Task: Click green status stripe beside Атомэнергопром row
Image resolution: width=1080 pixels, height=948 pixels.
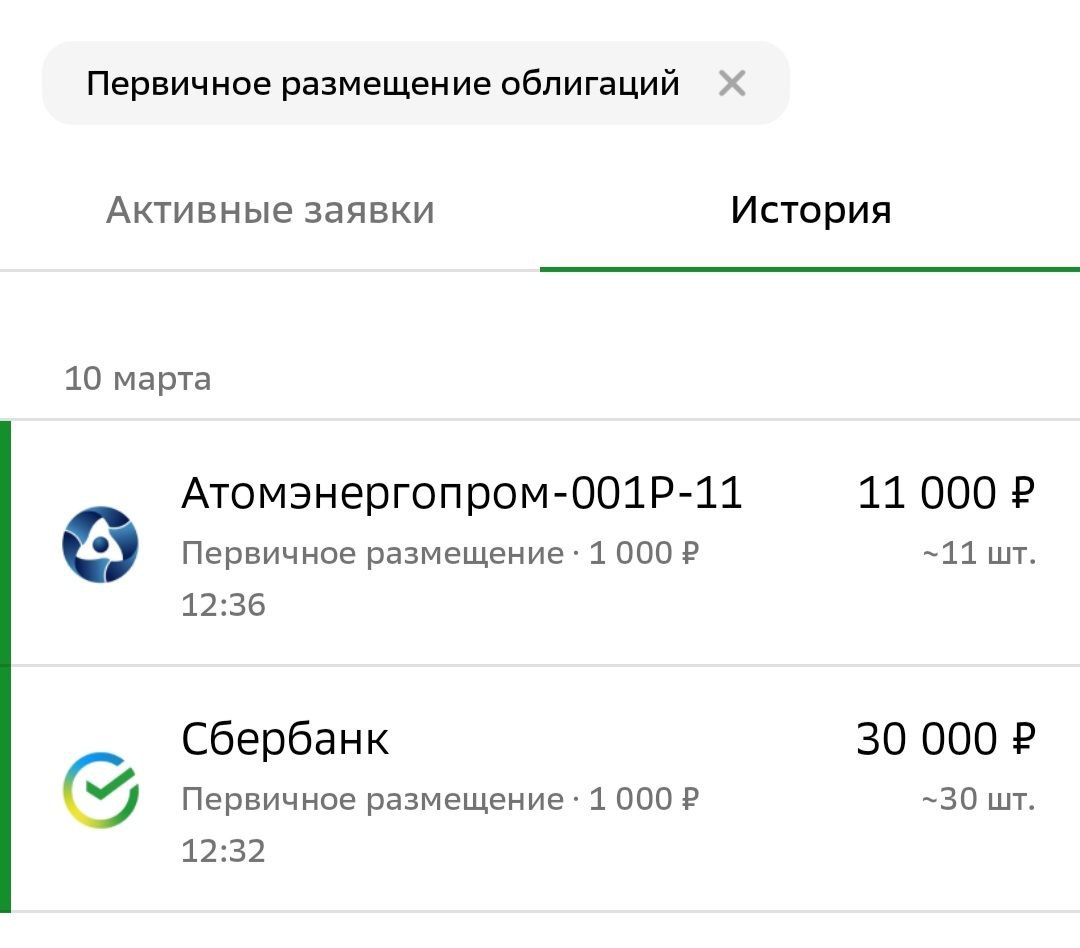Action: coord(5,543)
